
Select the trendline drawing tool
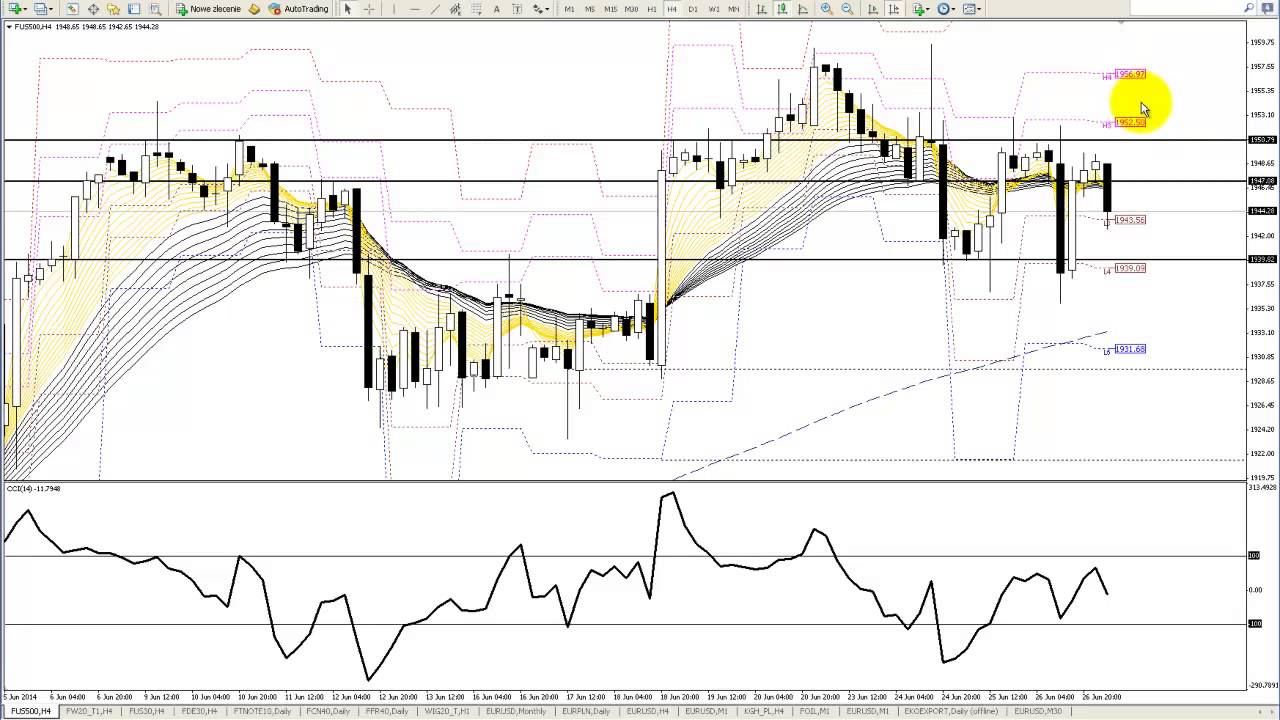click(435, 9)
